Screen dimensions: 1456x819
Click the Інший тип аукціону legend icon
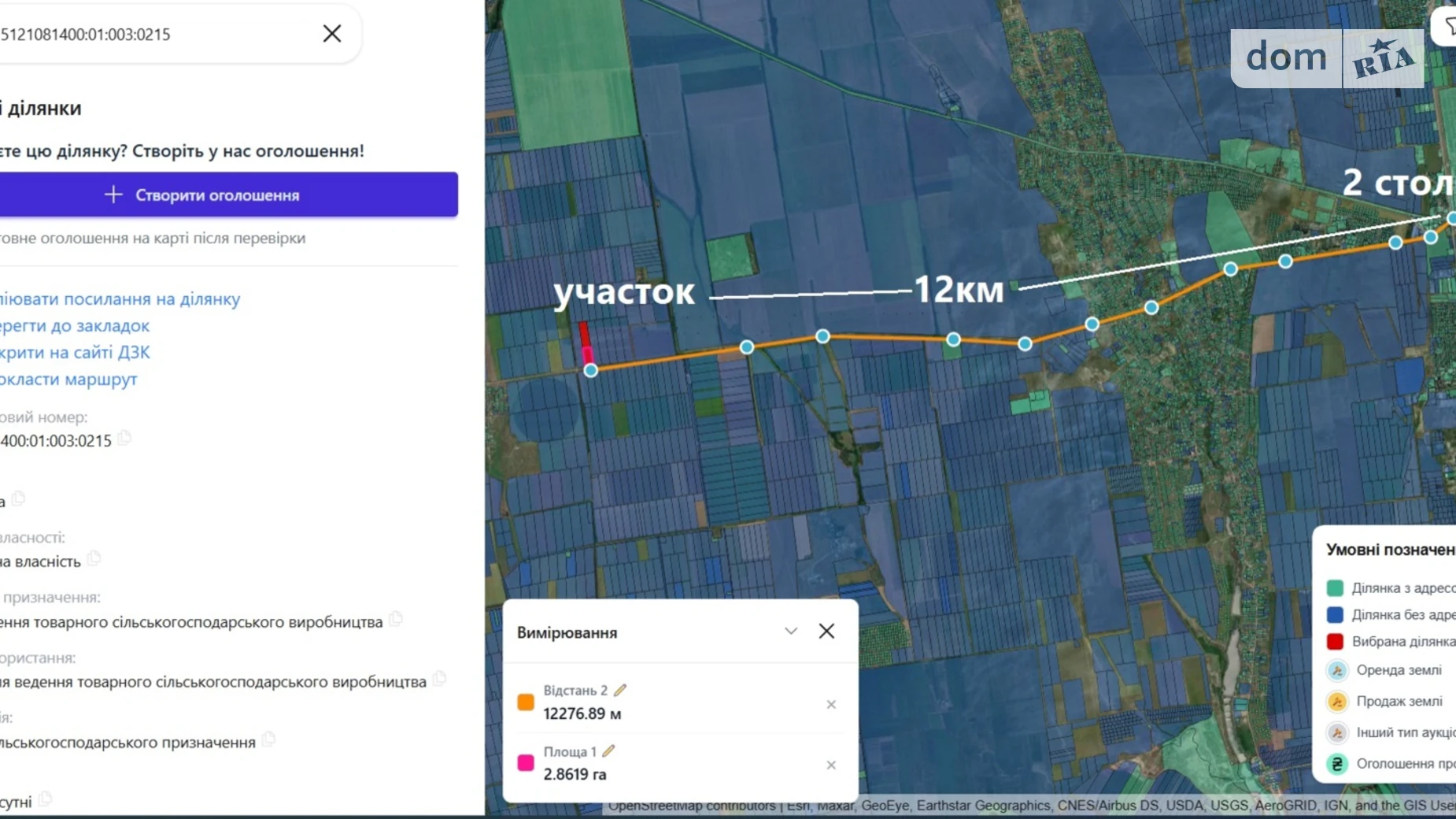1336,733
